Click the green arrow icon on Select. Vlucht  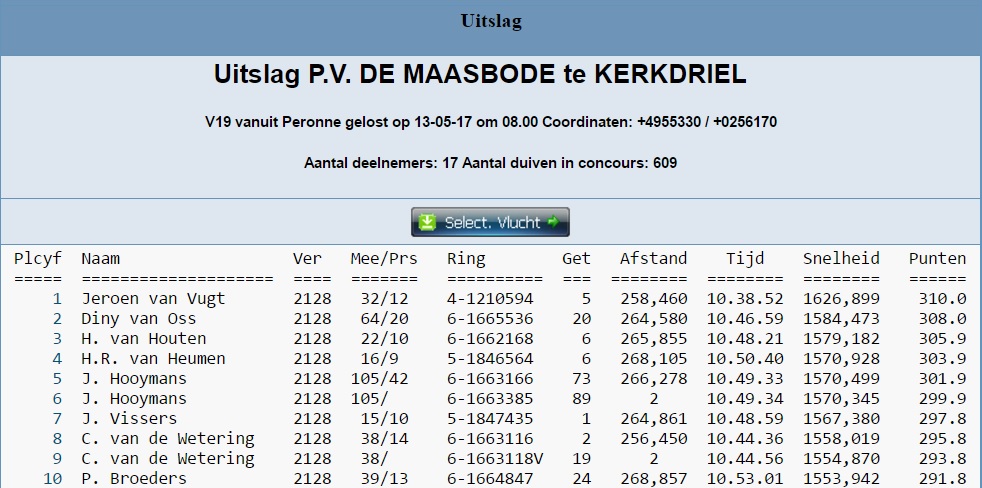tap(554, 223)
